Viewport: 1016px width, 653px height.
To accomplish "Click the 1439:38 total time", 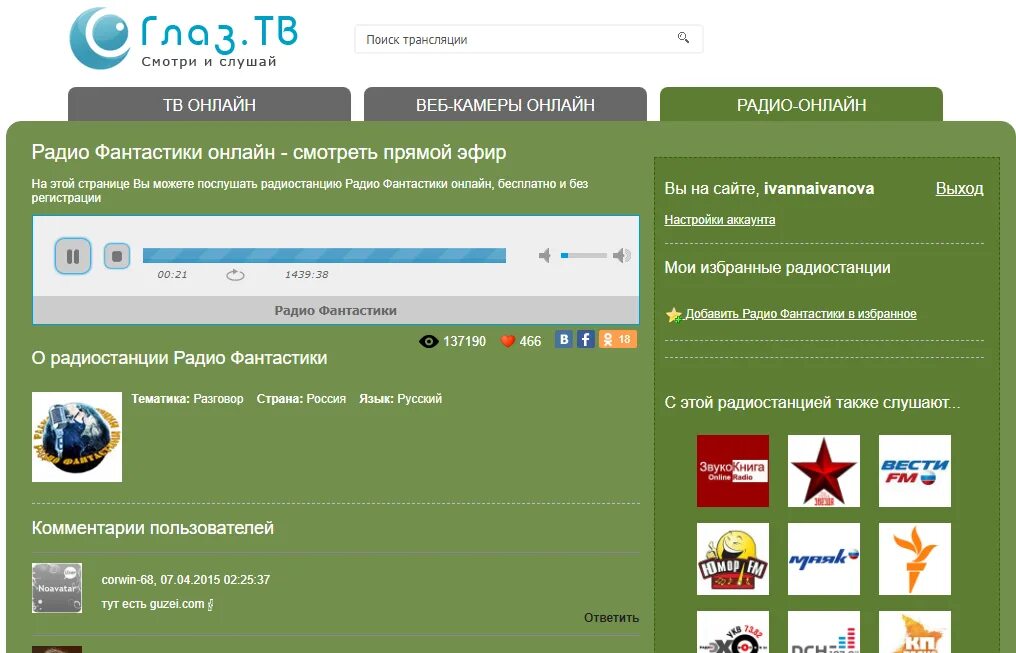I will (x=306, y=275).
